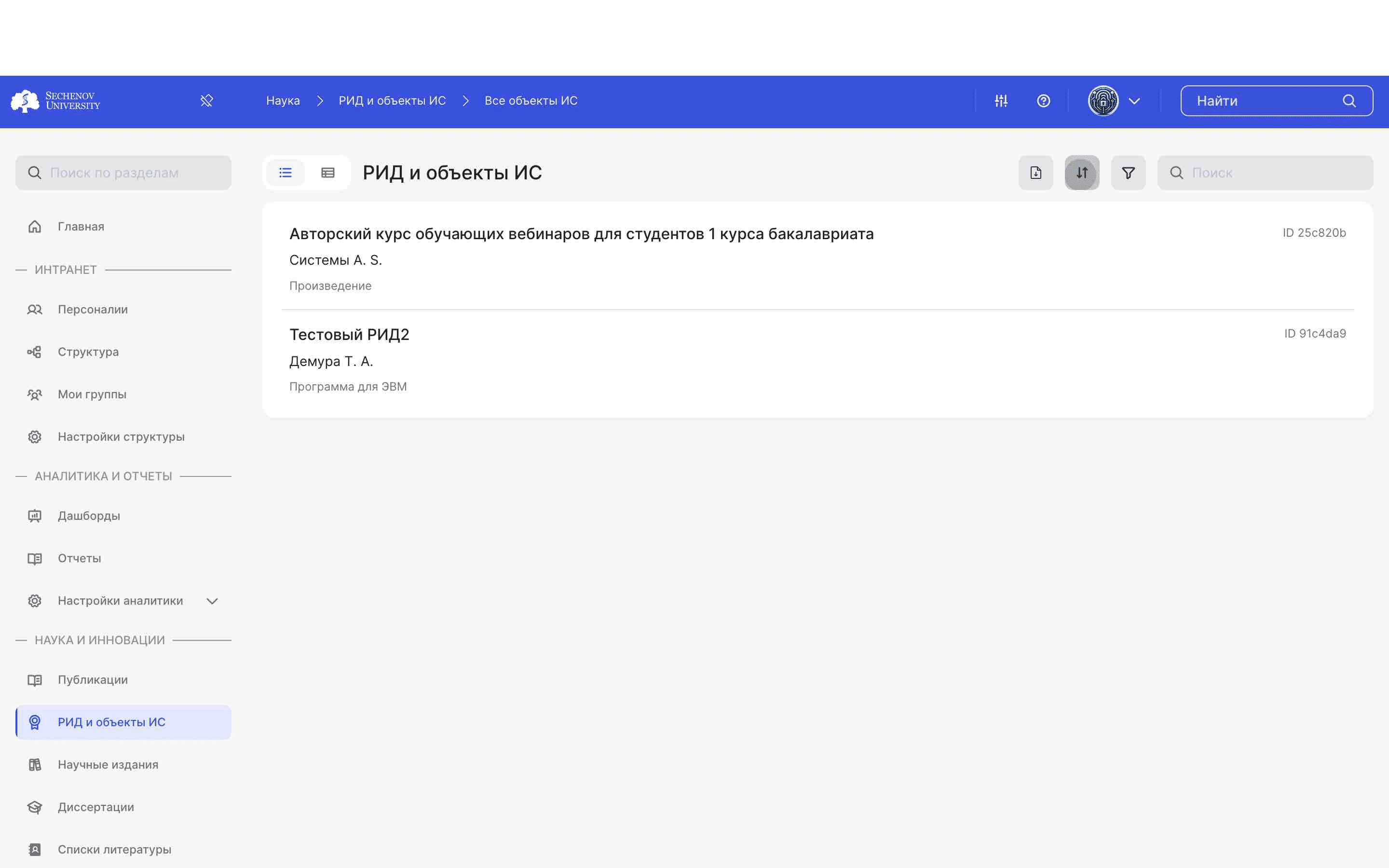Focus the Найти global search field
Screen dimensions: 1389x868
(x=1277, y=101)
